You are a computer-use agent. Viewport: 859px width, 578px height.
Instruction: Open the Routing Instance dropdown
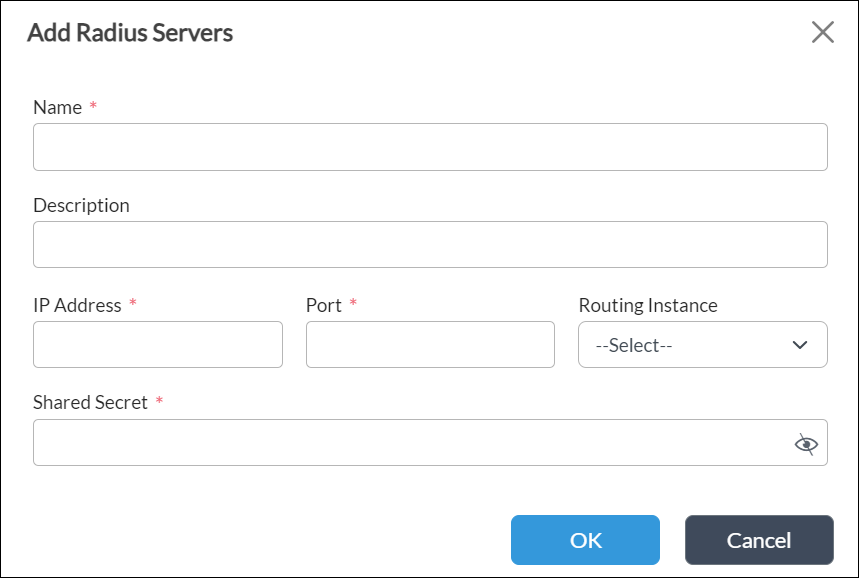[x=702, y=344]
